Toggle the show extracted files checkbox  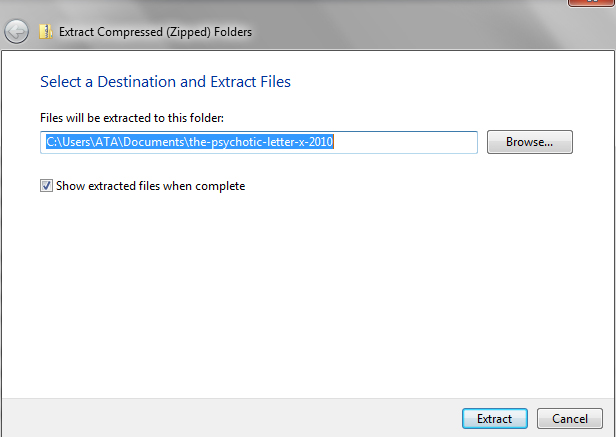pos(47,185)
